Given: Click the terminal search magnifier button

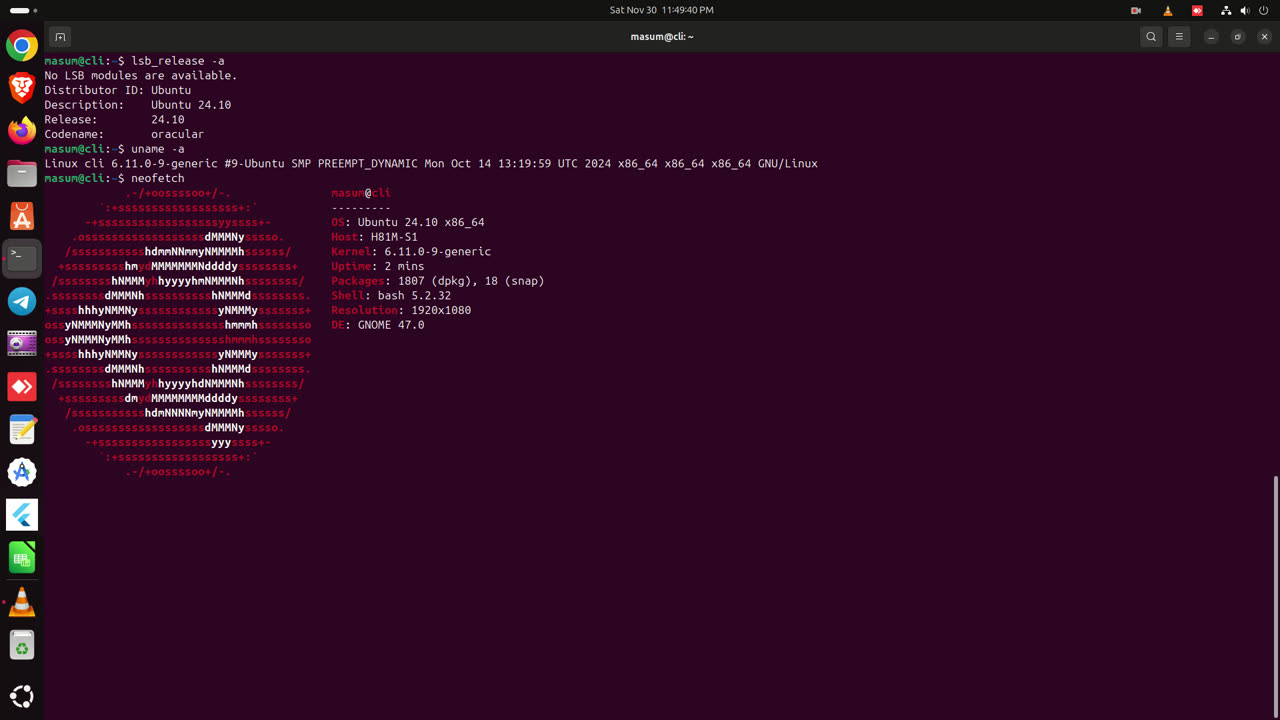Looking at the screenshot, I should click(1151, 37).
